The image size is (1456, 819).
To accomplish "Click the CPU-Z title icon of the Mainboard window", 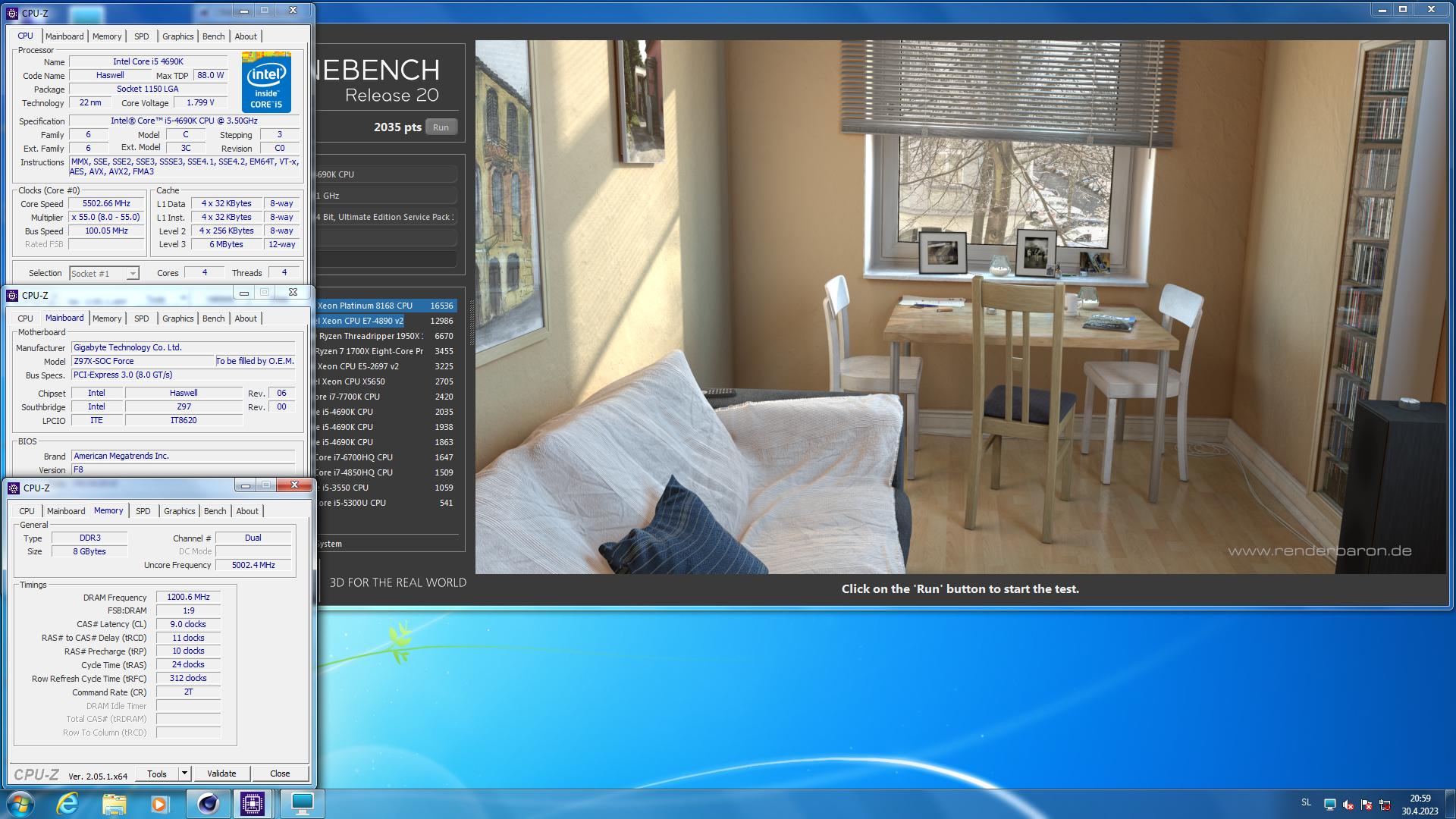I will [12, 296].
